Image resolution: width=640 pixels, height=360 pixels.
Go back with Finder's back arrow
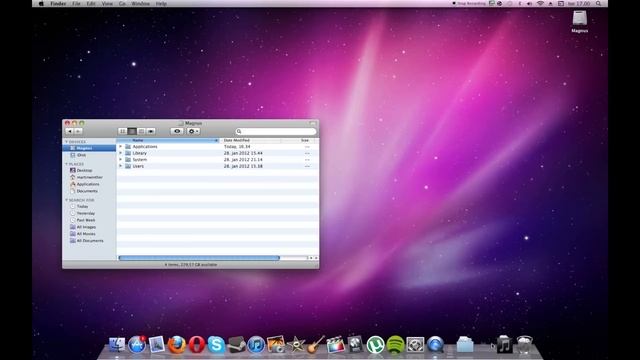(69, 131)
